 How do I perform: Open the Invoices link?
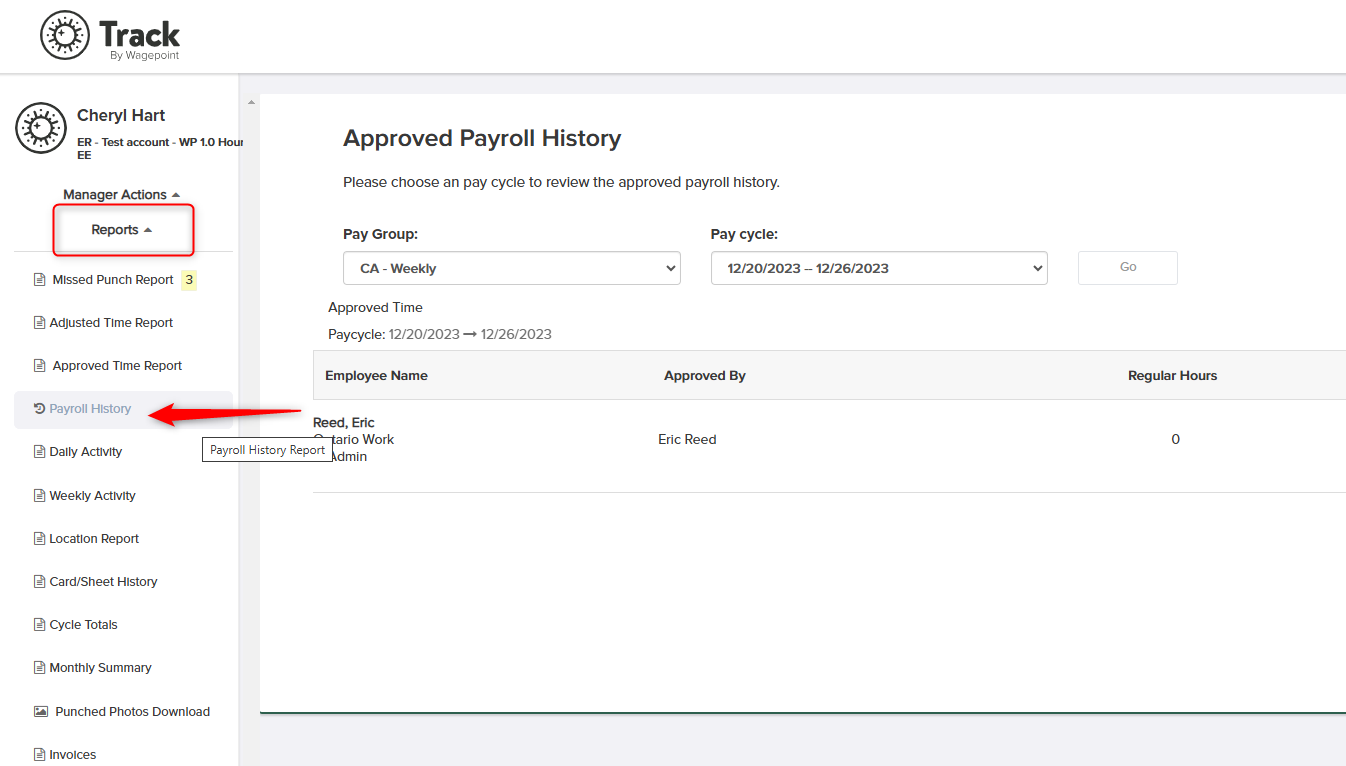point(73,755)
